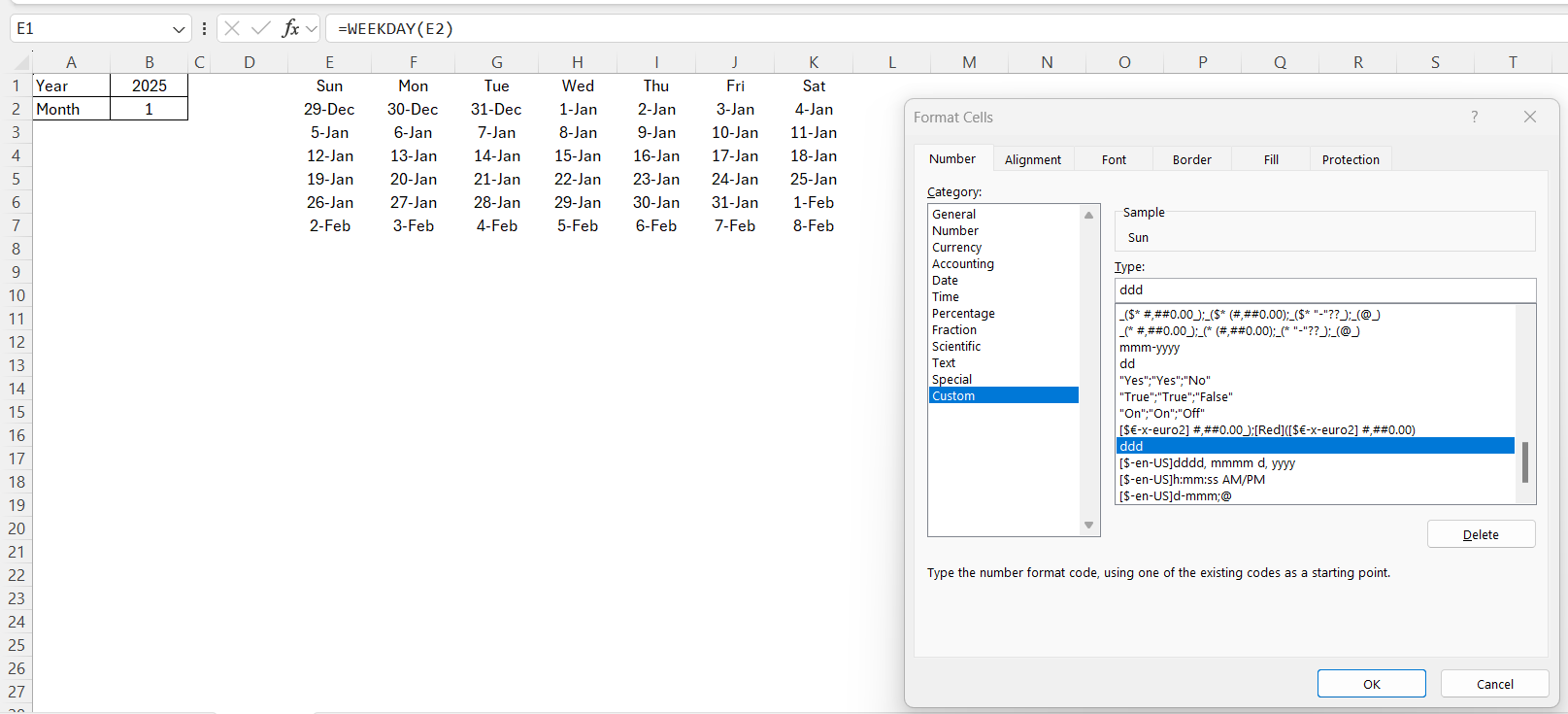Switch to the Protection tab
The image size is (1568, 714).
point(1351,159)
